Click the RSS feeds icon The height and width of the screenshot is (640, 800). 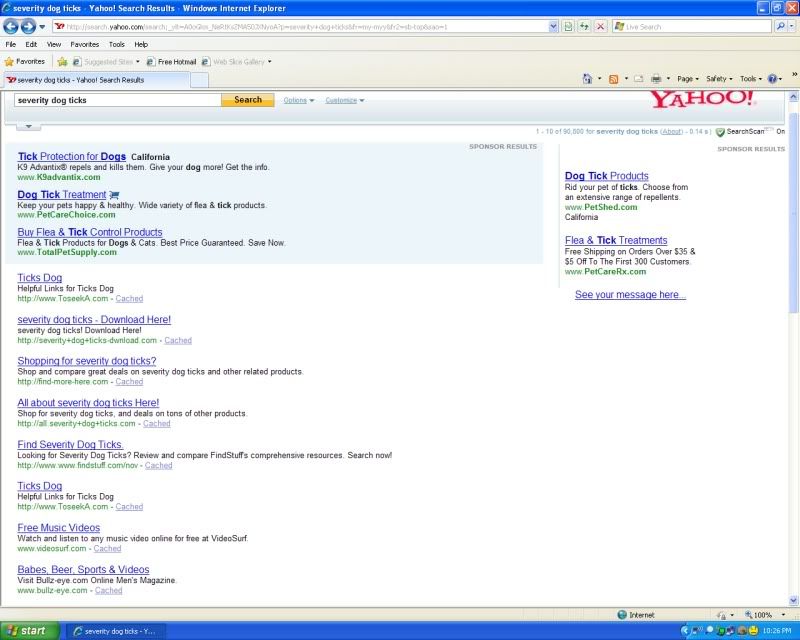(x=613, y=78)
